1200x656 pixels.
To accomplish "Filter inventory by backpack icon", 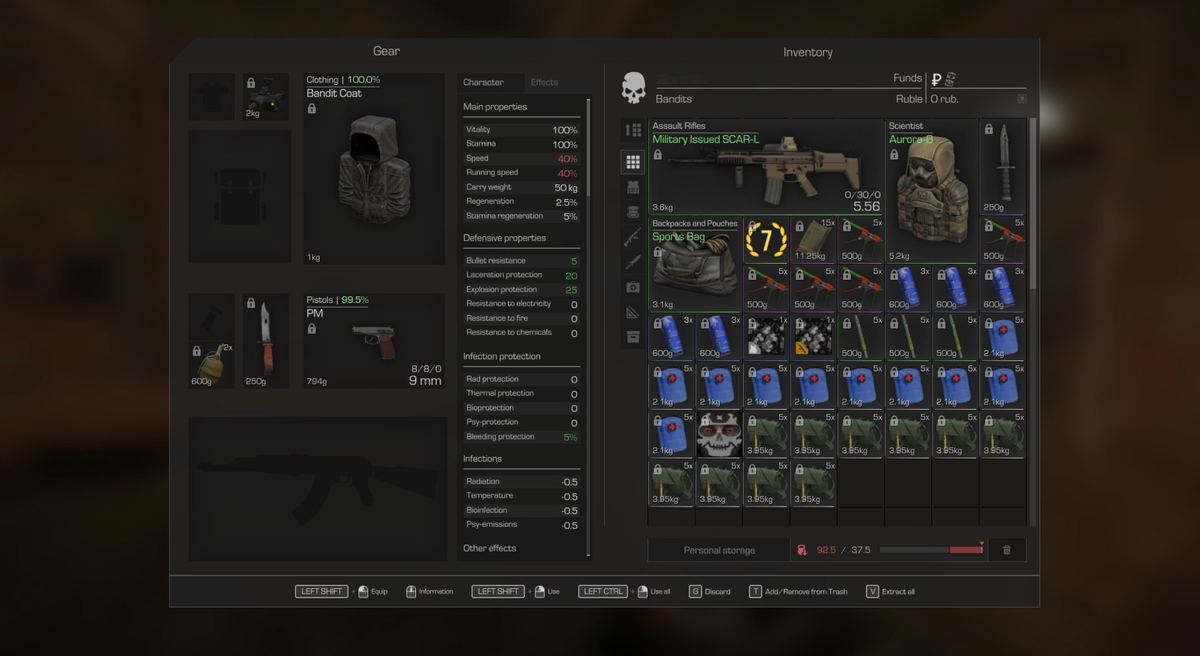I will click(x=633, y=212).
